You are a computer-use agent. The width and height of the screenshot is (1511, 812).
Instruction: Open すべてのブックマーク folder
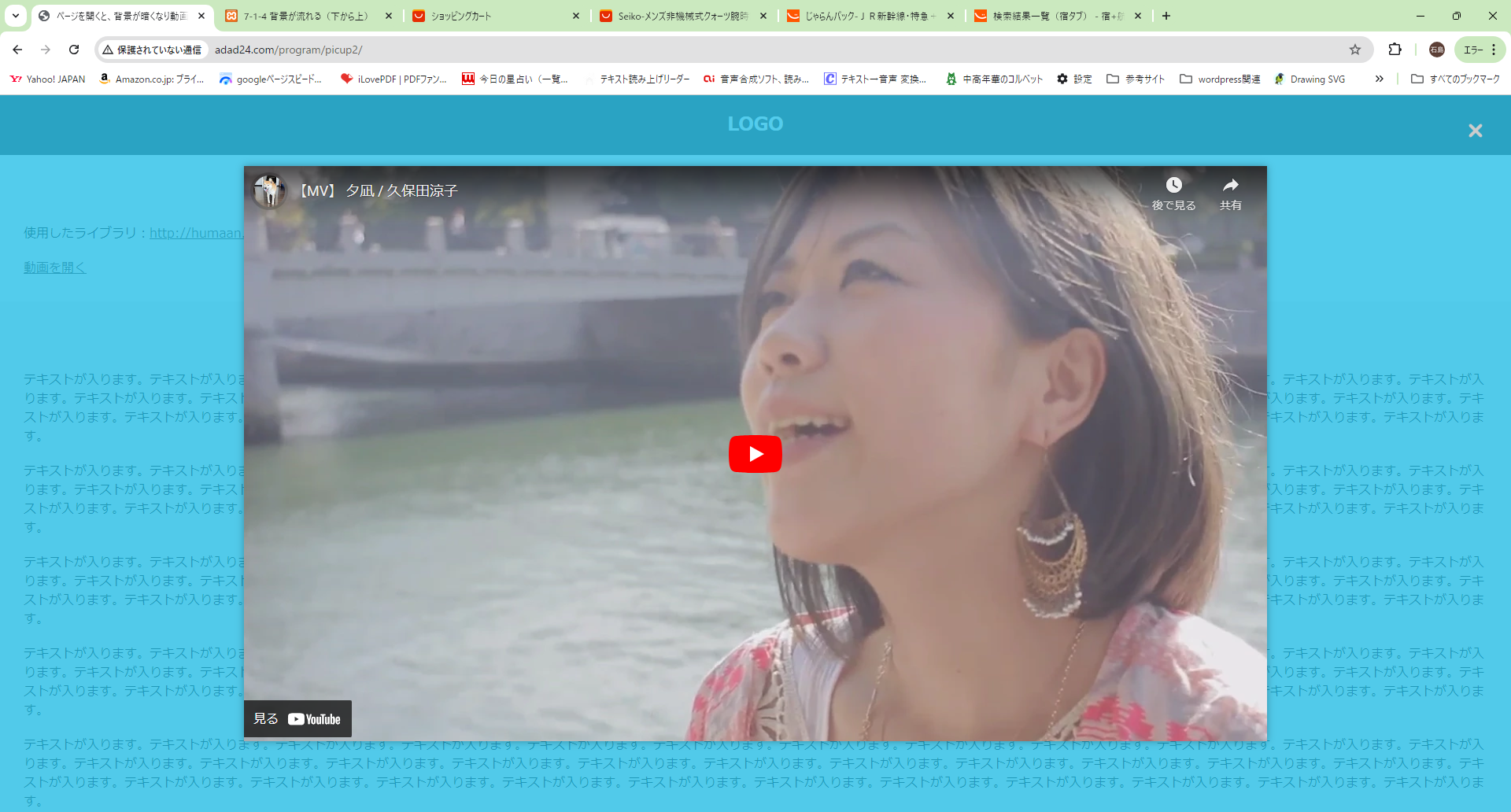tap(1455, 79)
